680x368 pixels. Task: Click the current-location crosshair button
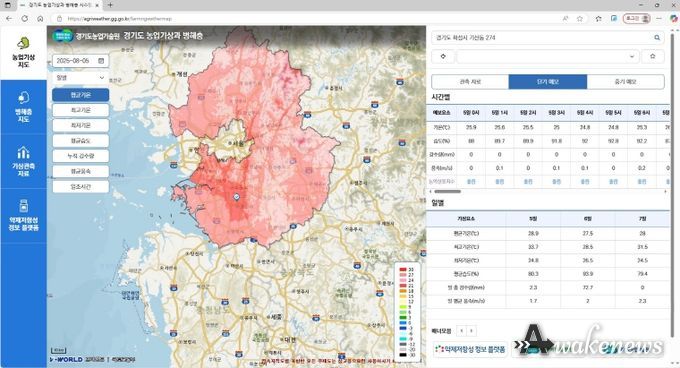[443, 56]
